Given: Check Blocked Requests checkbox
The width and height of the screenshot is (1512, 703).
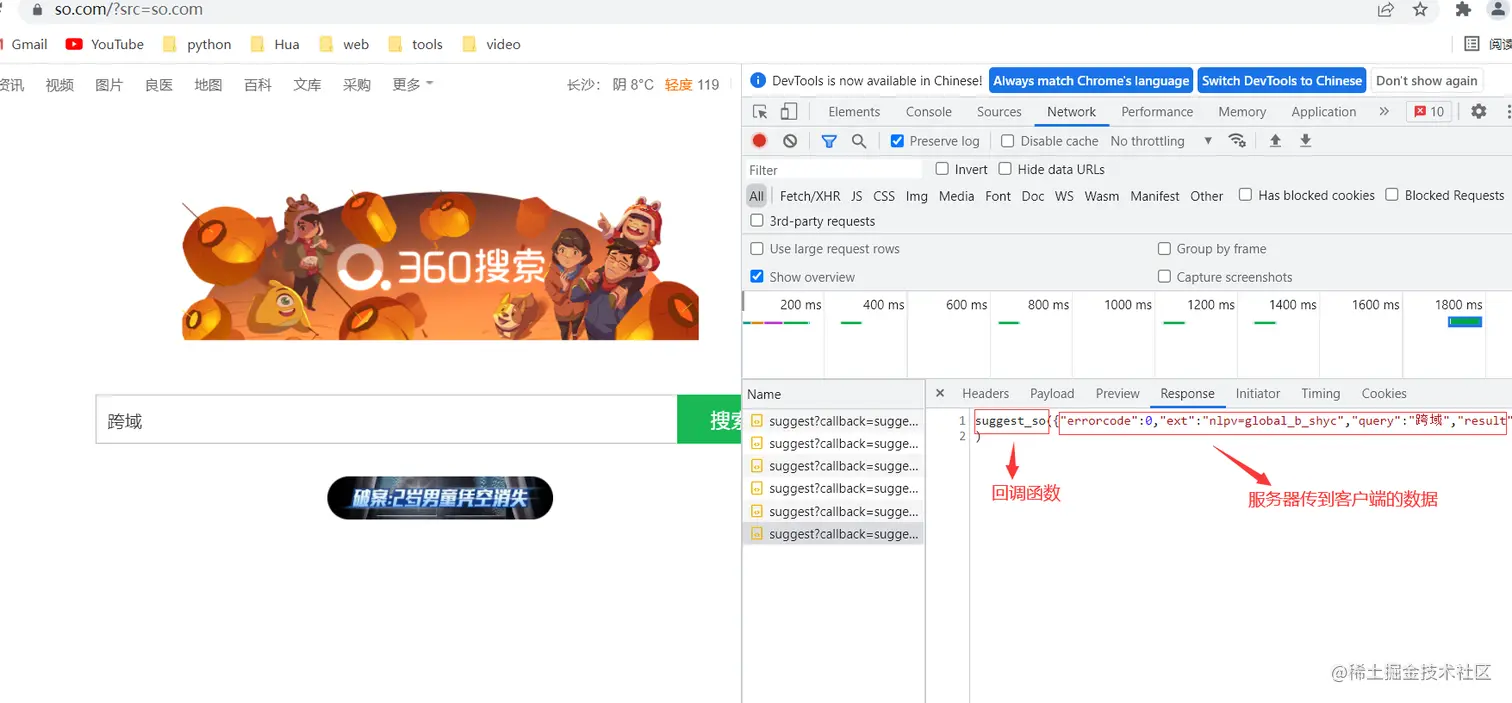Looking at the screenshot, I should (1392, 195).
